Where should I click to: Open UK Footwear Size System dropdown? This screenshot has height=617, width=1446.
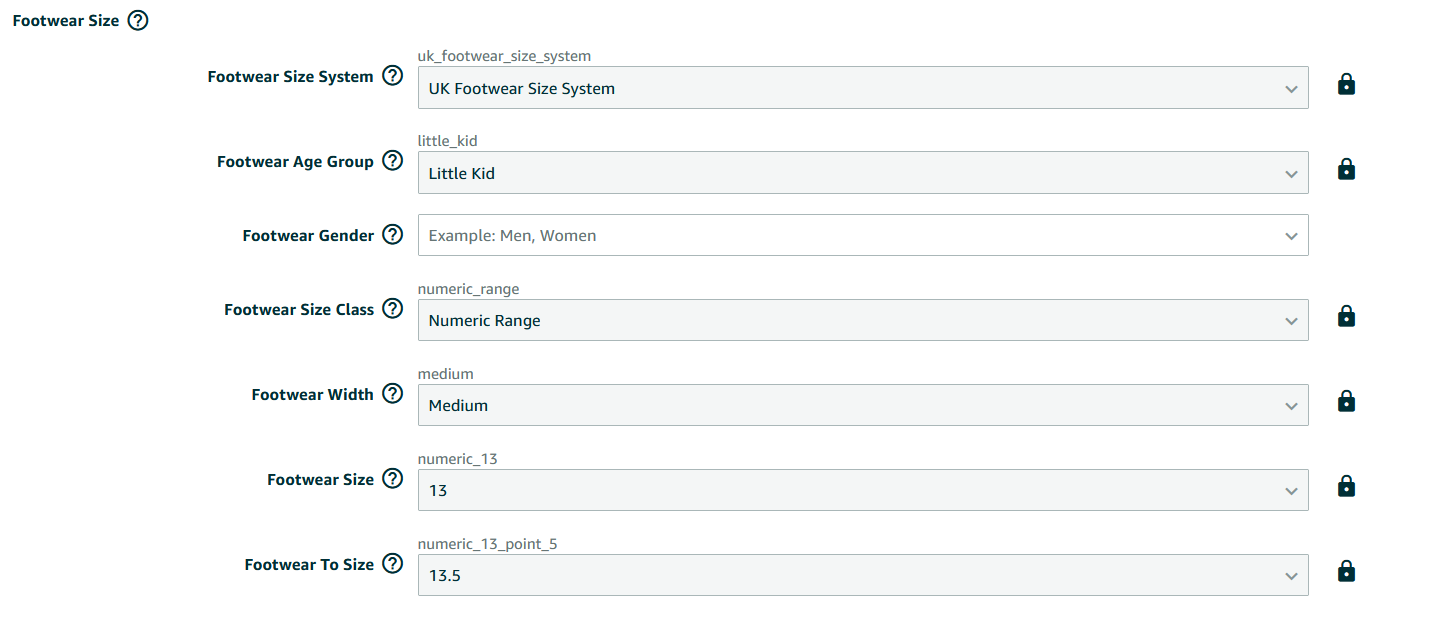(862, 88)
